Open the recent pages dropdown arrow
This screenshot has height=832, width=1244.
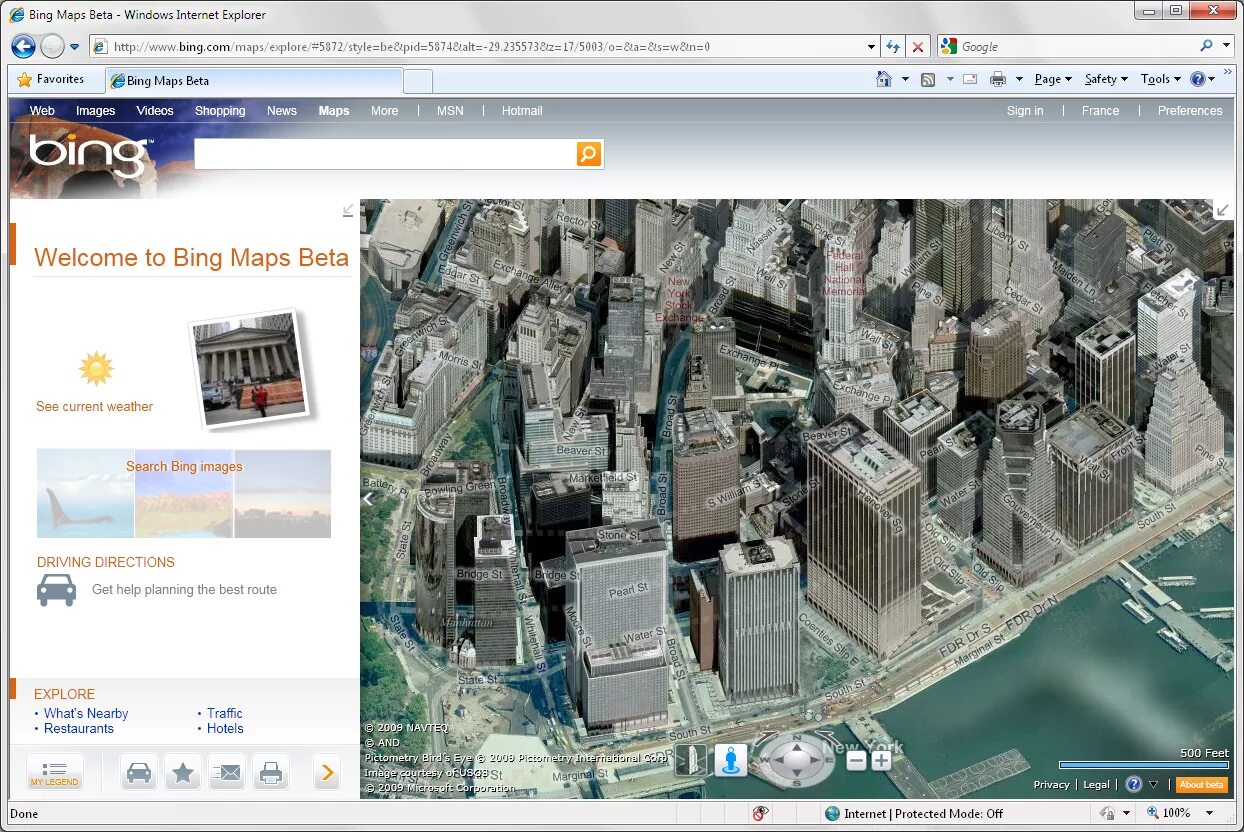(x=74, y=47)
